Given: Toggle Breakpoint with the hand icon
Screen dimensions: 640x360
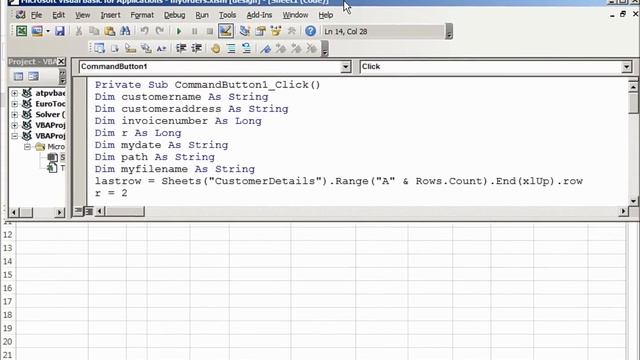Looking at the screenshot, I should click(x=216, y=49).
